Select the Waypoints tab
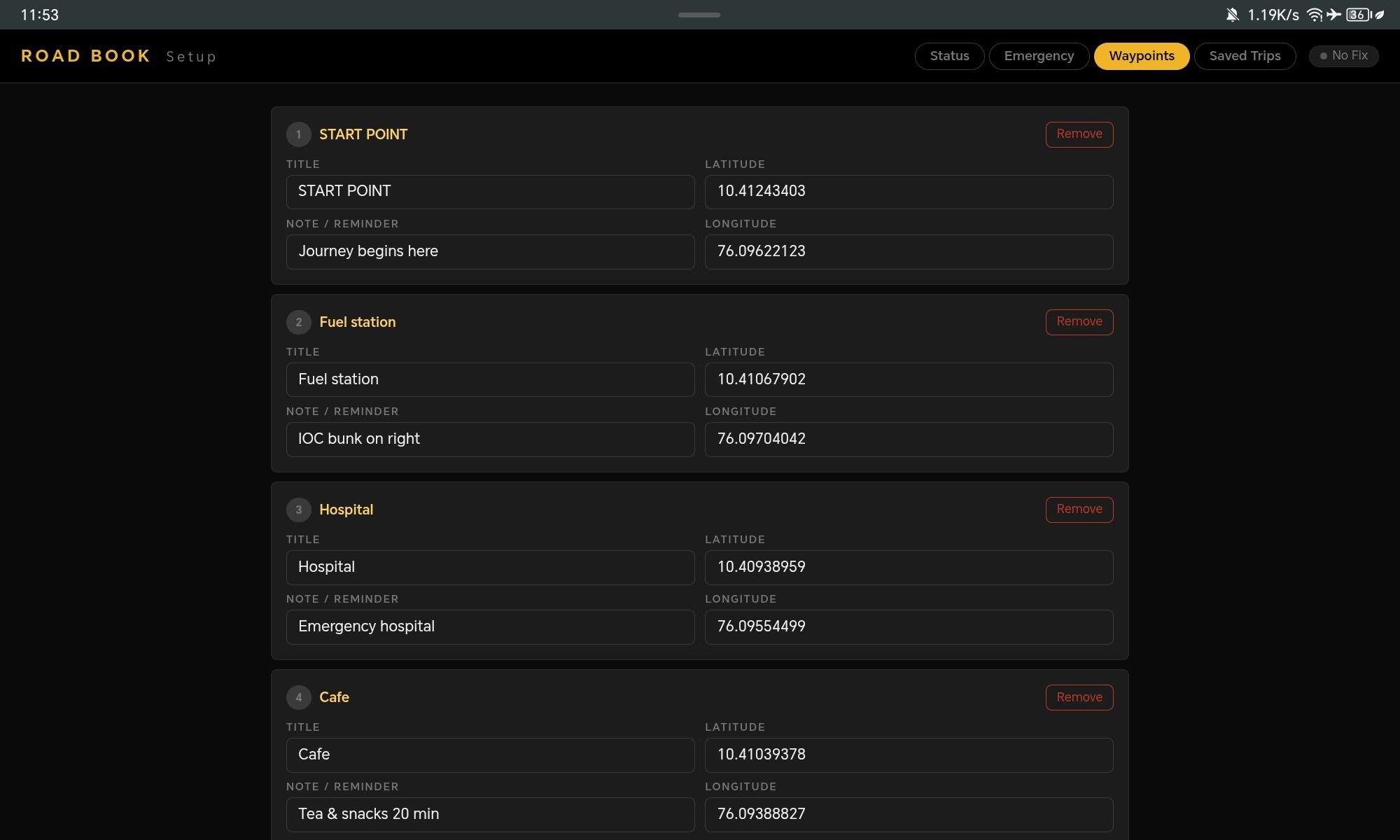Image resolution: width=1400 pixels, height=840 pixels. click(1142, 56)
